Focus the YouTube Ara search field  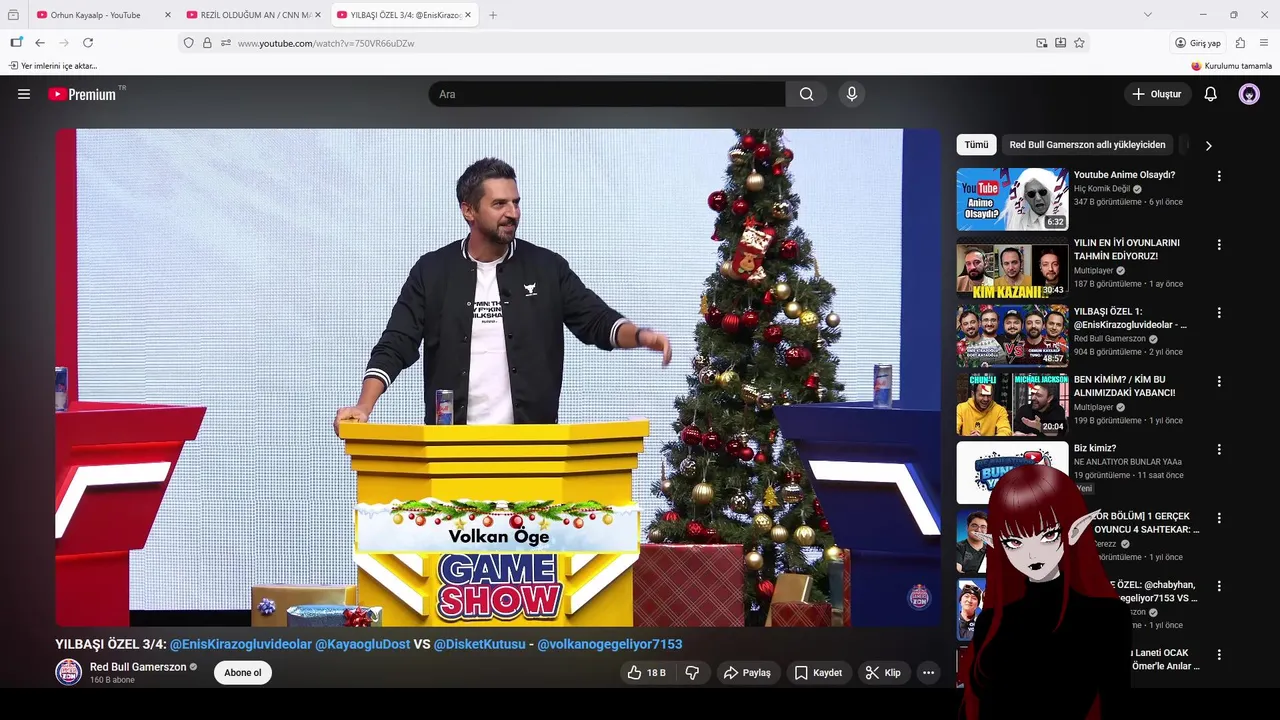608,94
